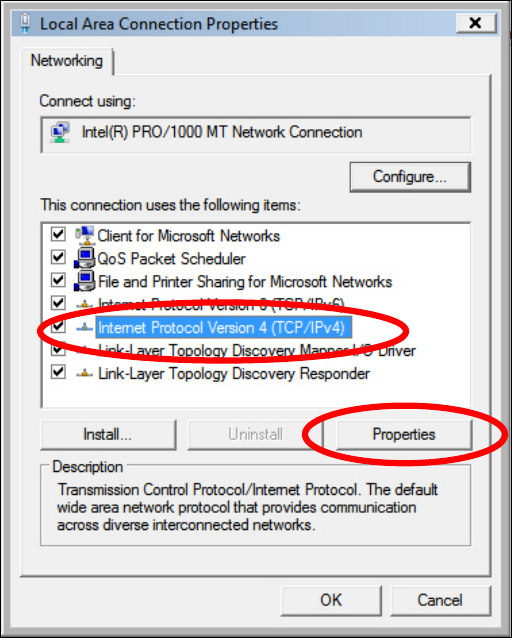This screenshot has height=638, width=512.
Task: Dismiss dialog with Cancel button
Action: (x=440, y=600)
